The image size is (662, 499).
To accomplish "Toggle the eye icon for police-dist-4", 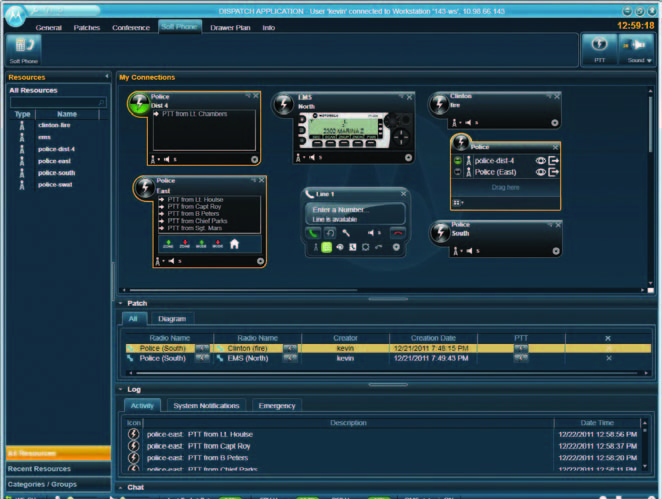I will pyautogui.click(x=540, y=159).
